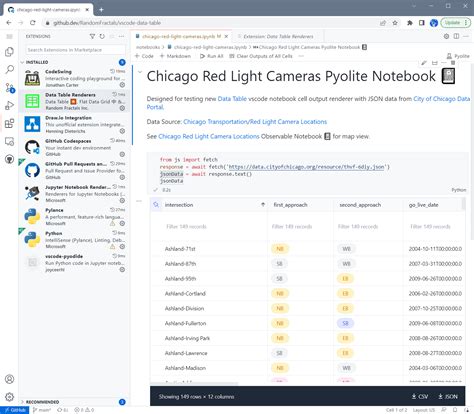
Task: Click the filter extensions funnel icon
Action: click(92, 36)
